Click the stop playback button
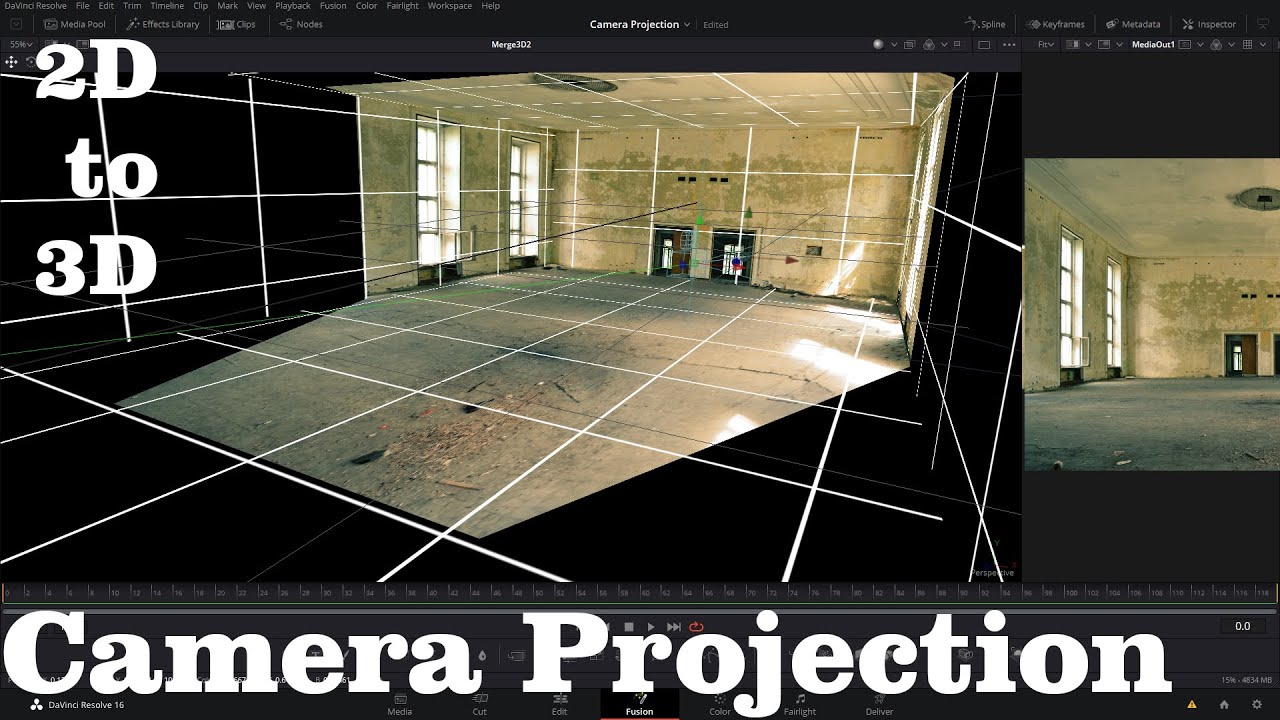 pos(629,627)
